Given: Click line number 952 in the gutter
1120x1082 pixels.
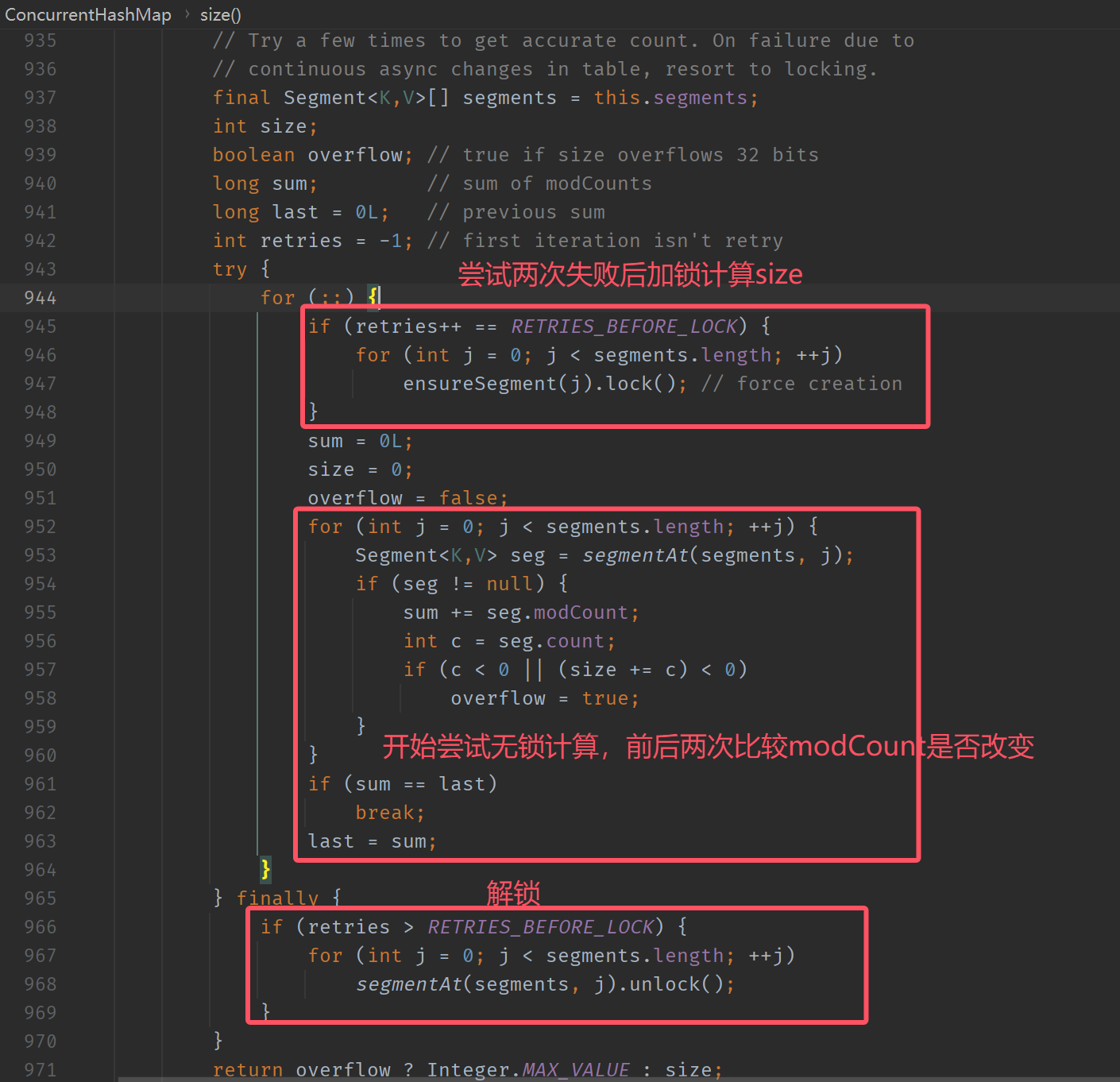Looking at the screenshot, I should click(x=41, y=527).
